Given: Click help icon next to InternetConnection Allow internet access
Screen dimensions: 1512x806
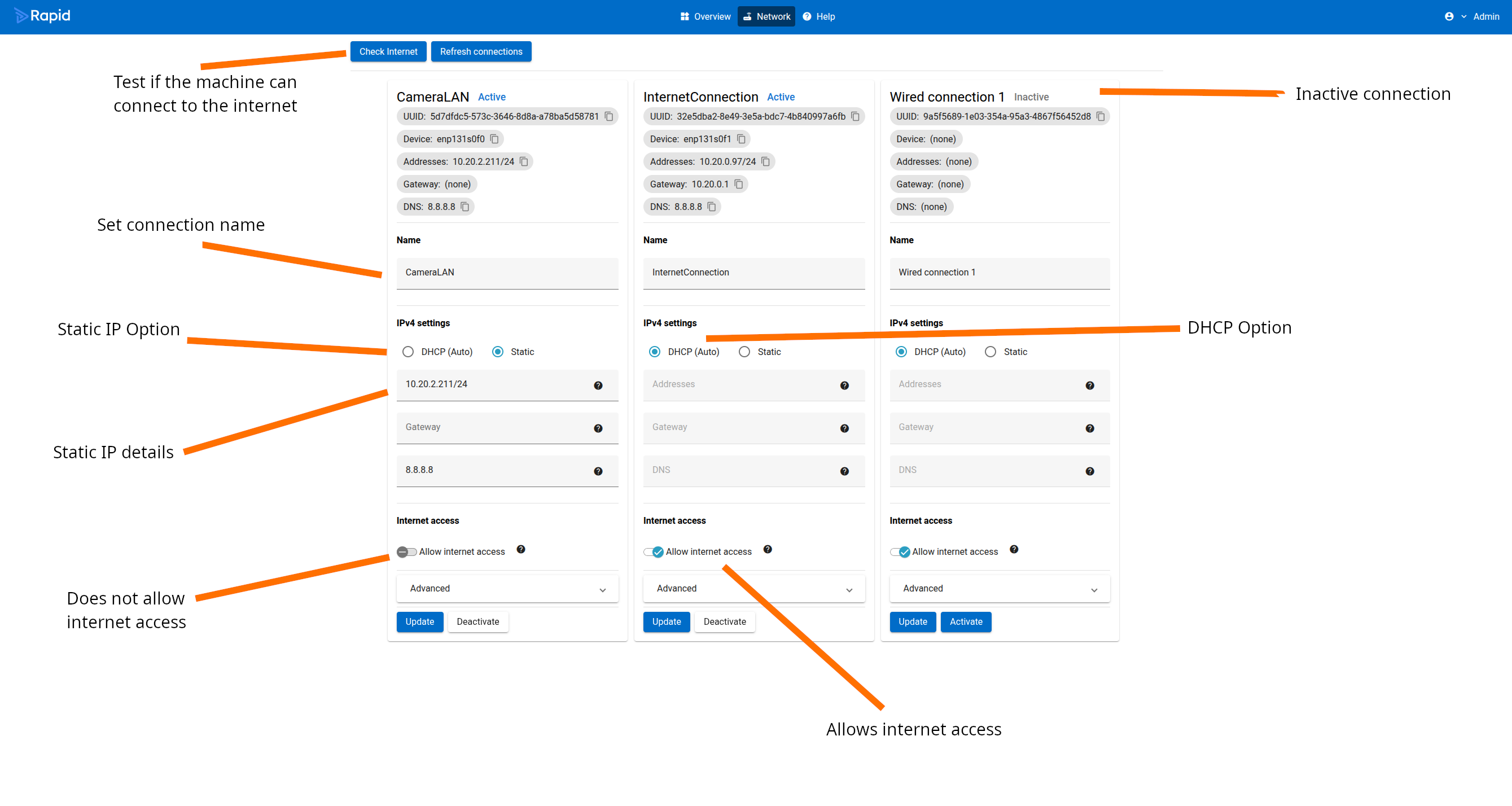Looking at the screenshot, I should point(767,549).
